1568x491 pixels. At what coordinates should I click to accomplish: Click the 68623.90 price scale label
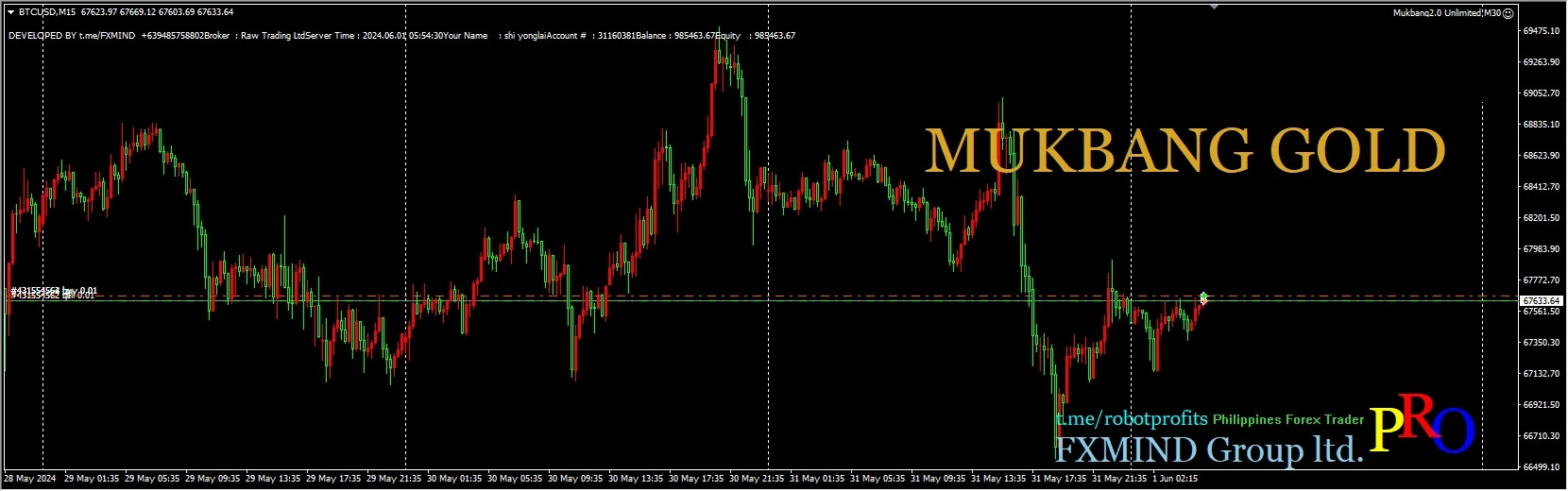coord(1542,156)
